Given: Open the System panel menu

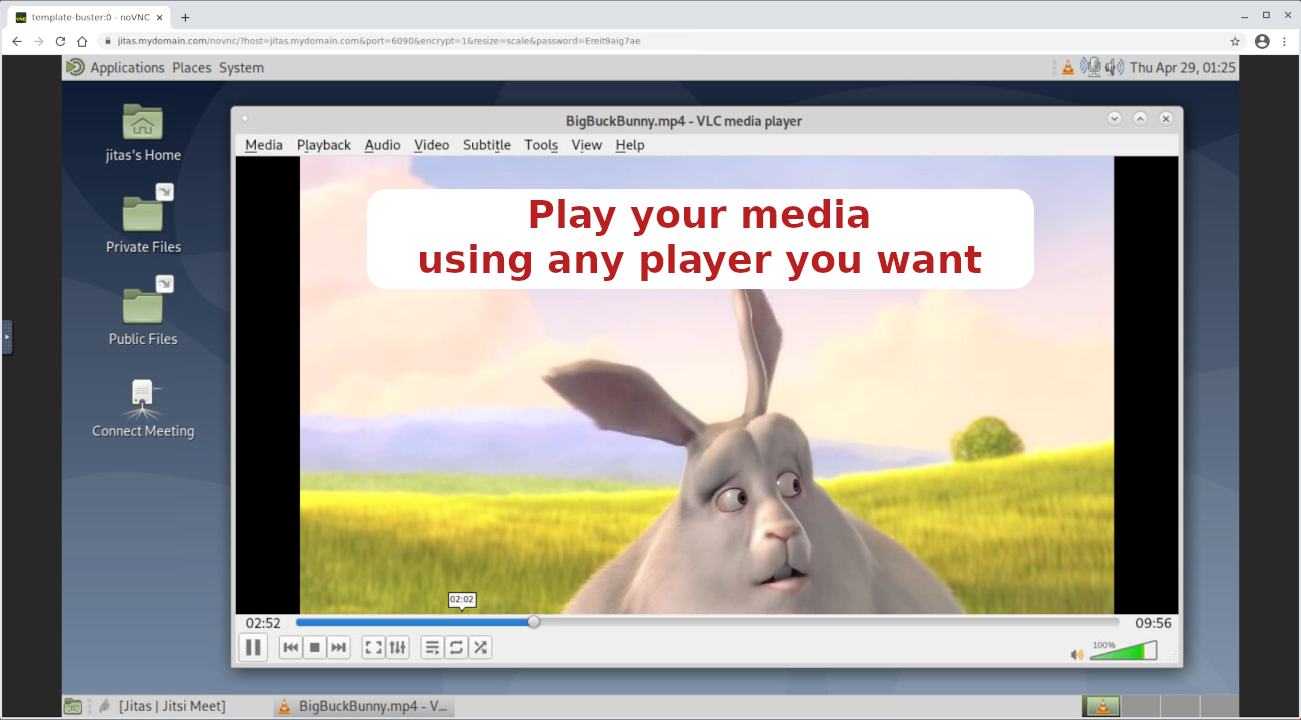Looking at the screenshot, I should [x=241, y=68].
